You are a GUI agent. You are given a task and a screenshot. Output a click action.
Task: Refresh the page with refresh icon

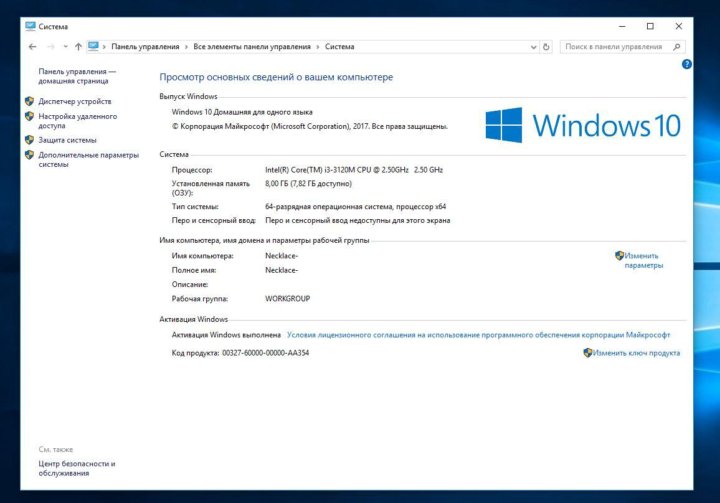tap(546, 47)
